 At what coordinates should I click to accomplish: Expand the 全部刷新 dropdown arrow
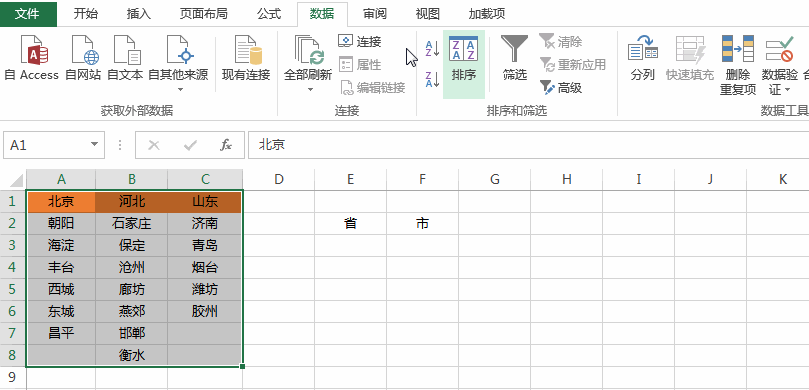pyautogui.click(x=311, y=89)
